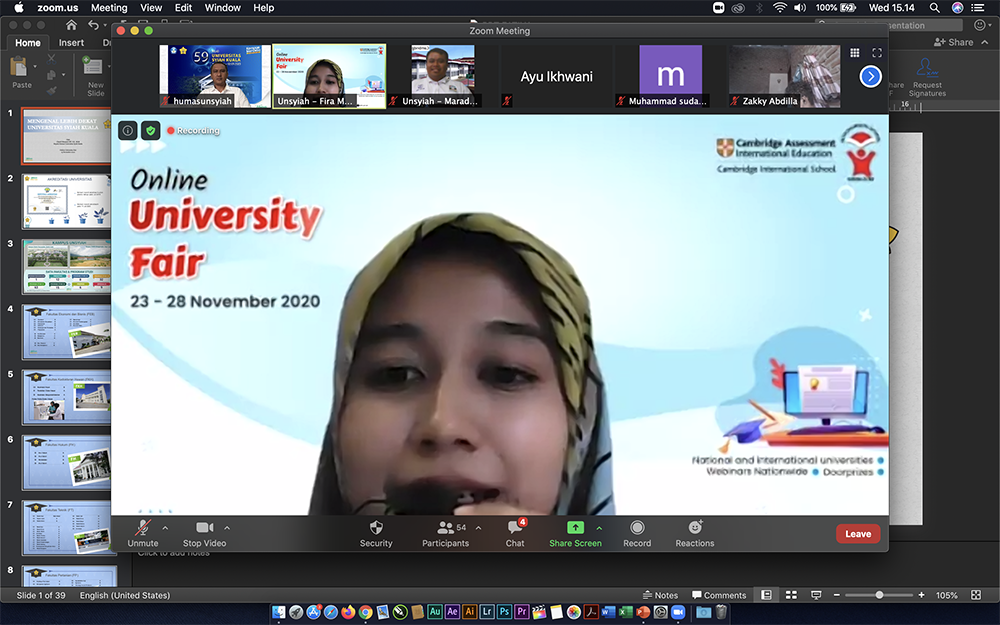The width and height of the screenshot is (1000, 625).
Task: Switch to the Insert ribbon tab
Action: [71, 43]
